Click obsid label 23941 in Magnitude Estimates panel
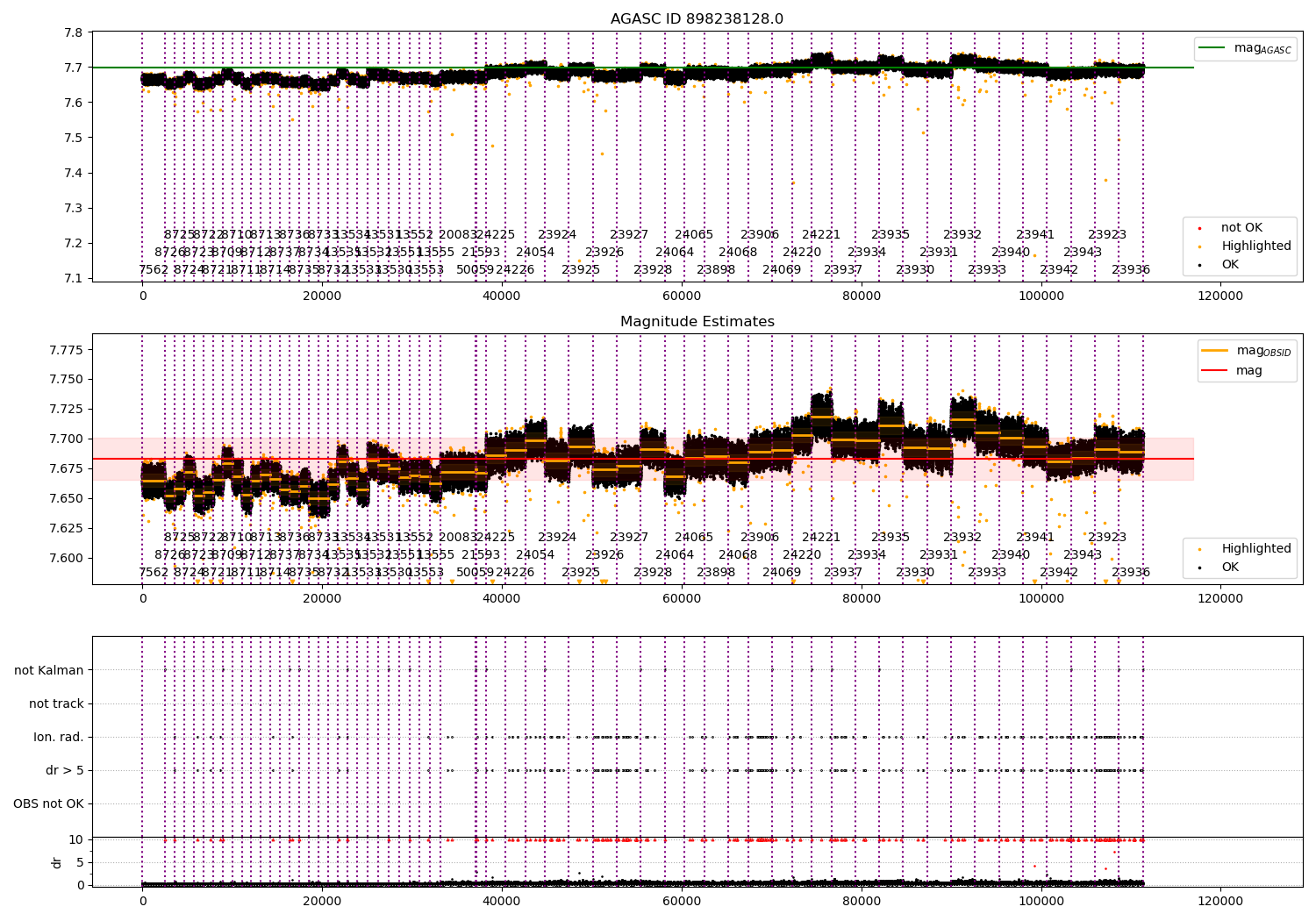Image resolution: width=1316 pixels, height=921 pixels. 1035,537
